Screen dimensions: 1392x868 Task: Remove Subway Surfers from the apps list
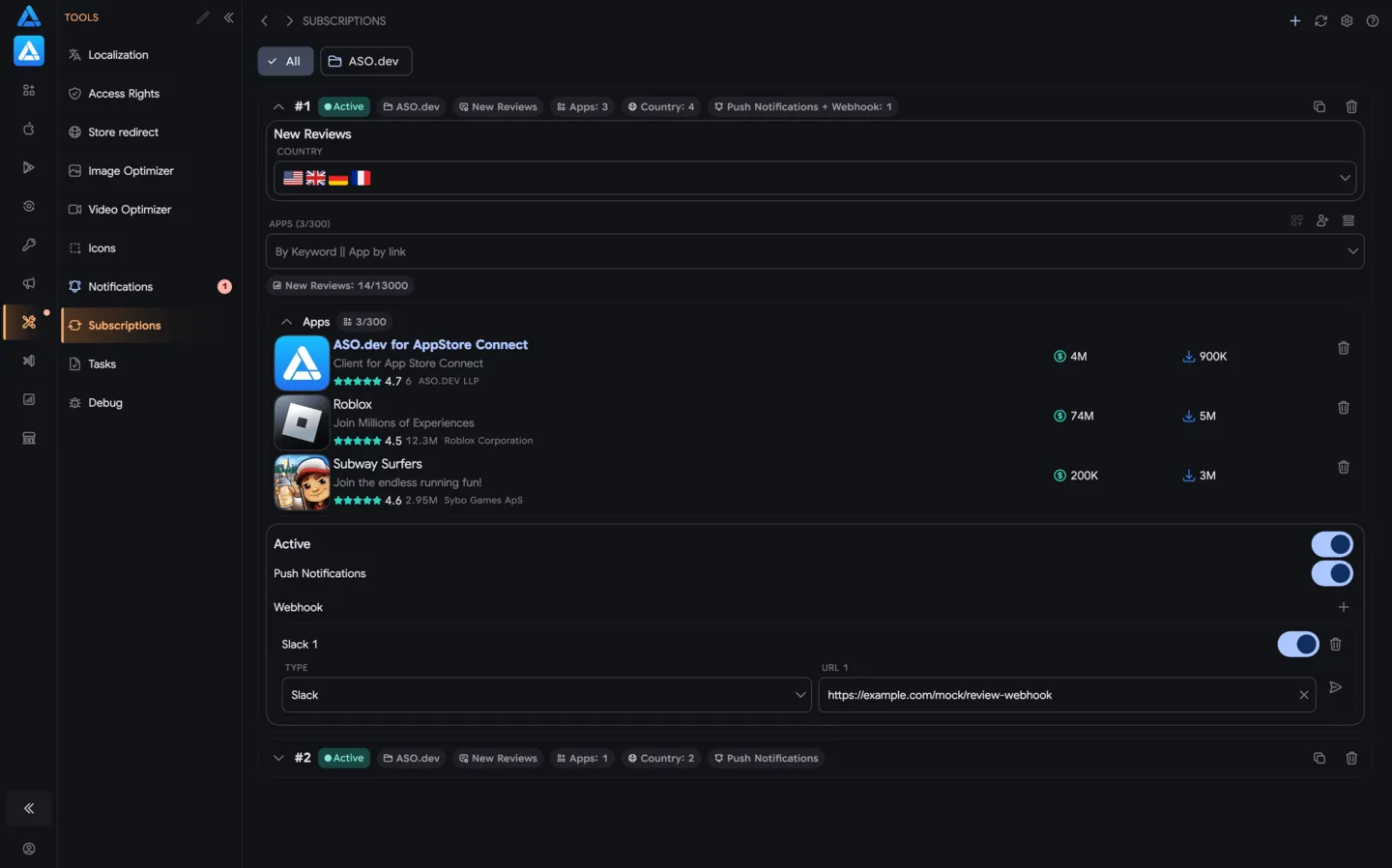pos(1344,467)
